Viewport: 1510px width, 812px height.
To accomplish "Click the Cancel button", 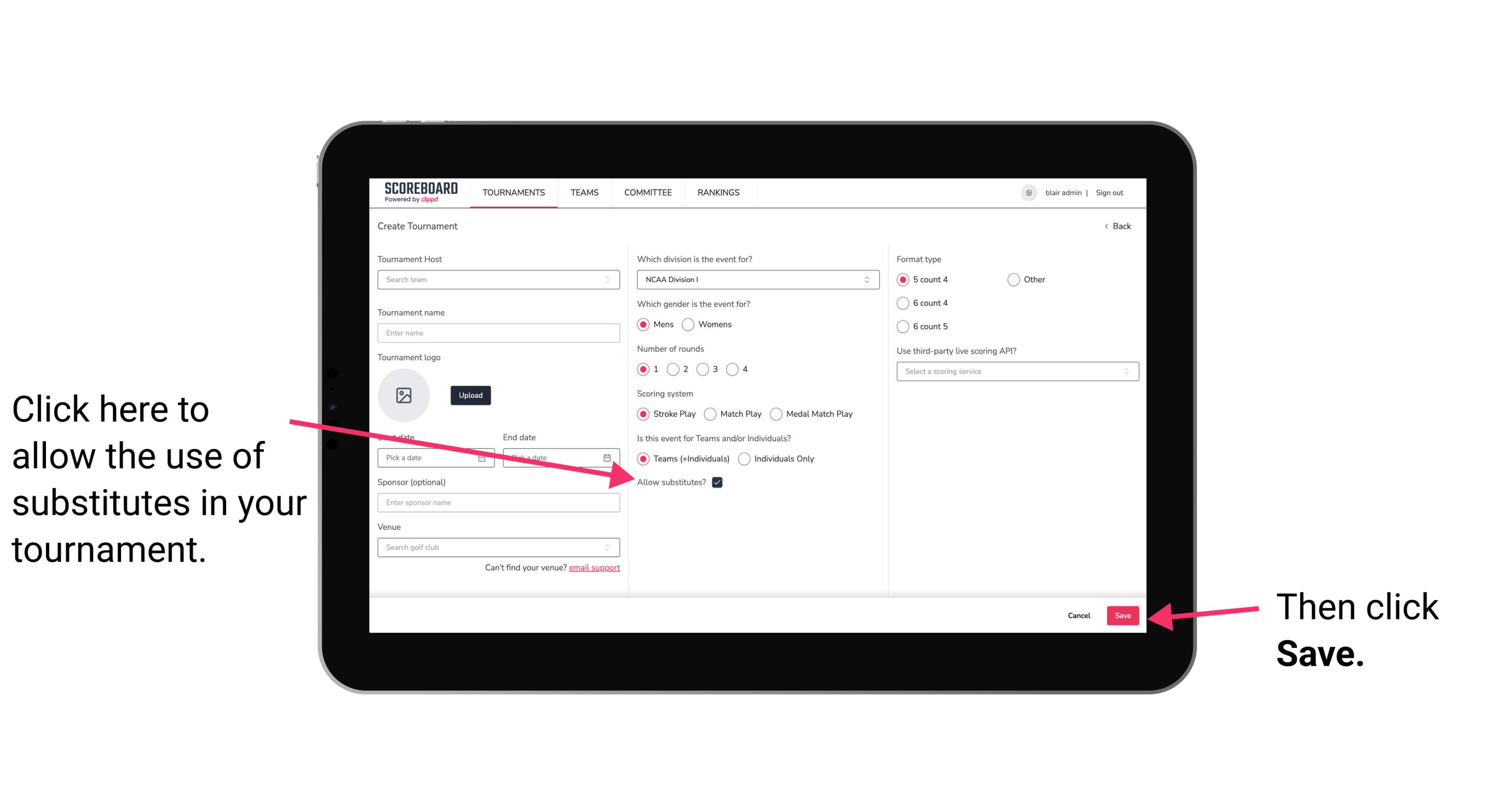I will [1078, 615].
